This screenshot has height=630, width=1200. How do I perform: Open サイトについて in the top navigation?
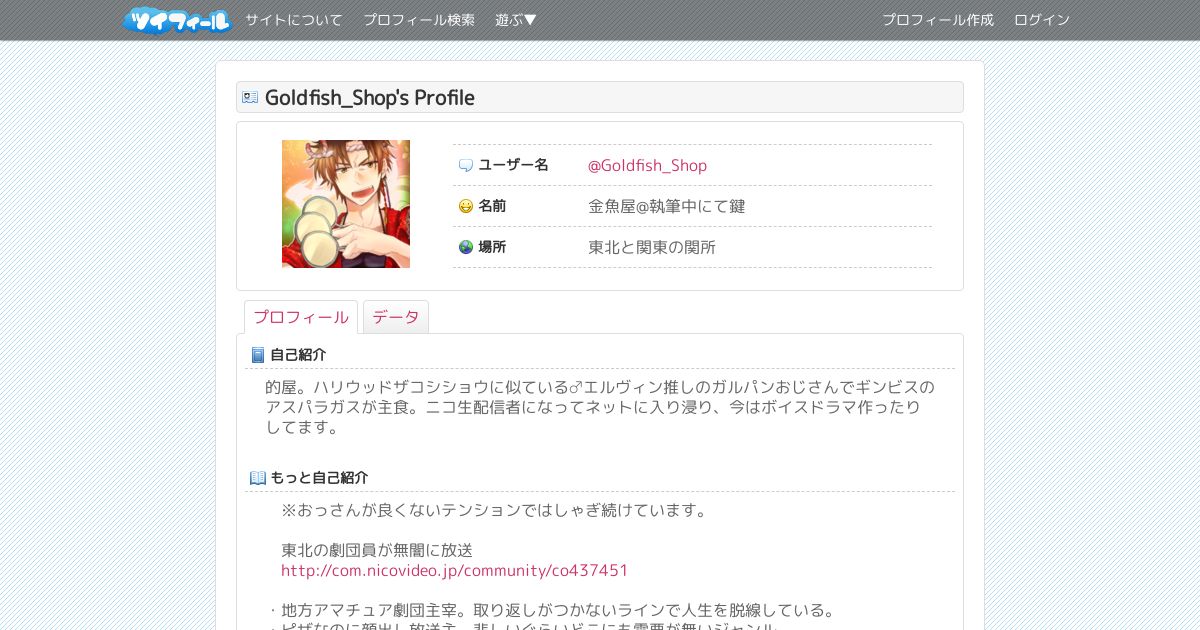pos(294,20)
